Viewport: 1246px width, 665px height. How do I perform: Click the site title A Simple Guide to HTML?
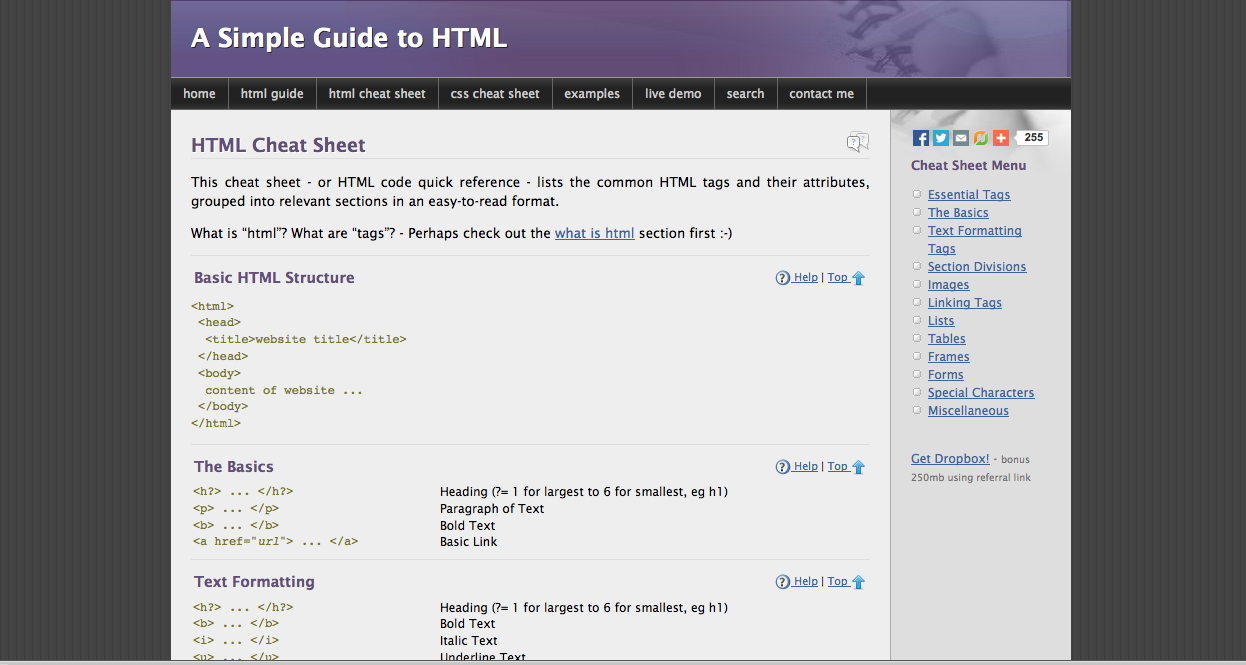click(x=349, y=38)
